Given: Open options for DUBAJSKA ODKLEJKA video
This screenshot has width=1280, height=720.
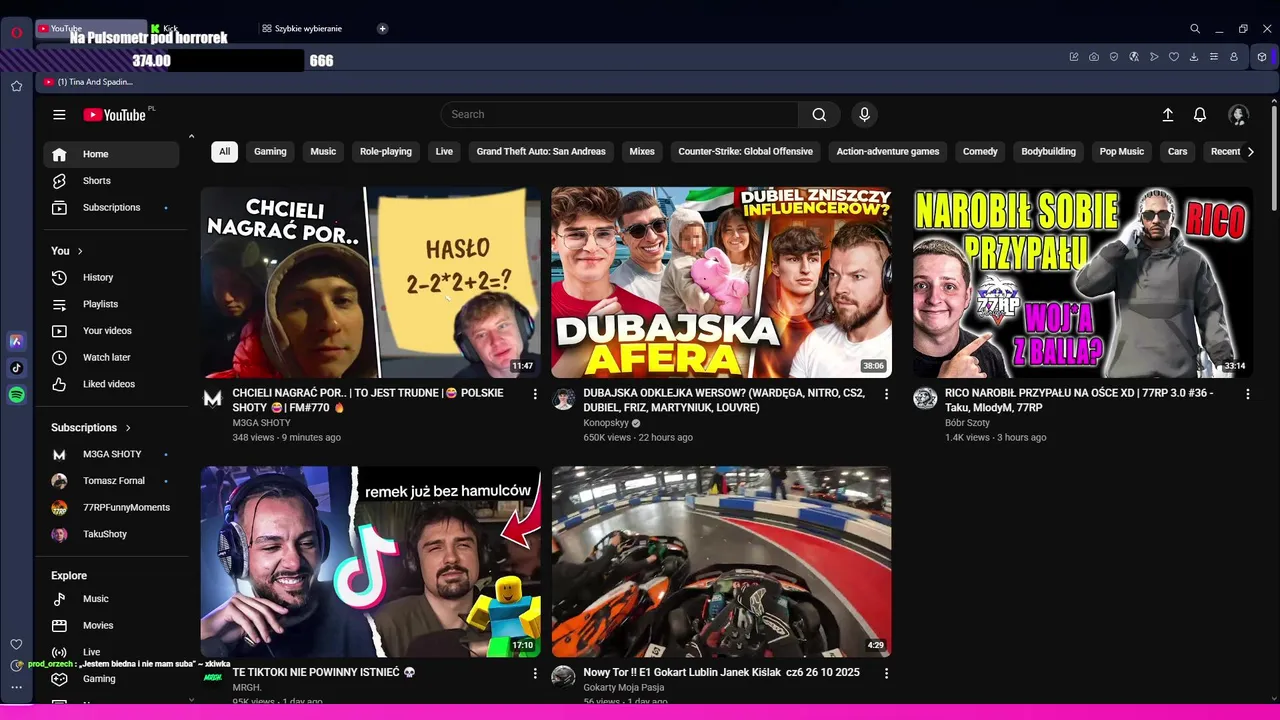Looking at the screenshot, I should (886, 394).
